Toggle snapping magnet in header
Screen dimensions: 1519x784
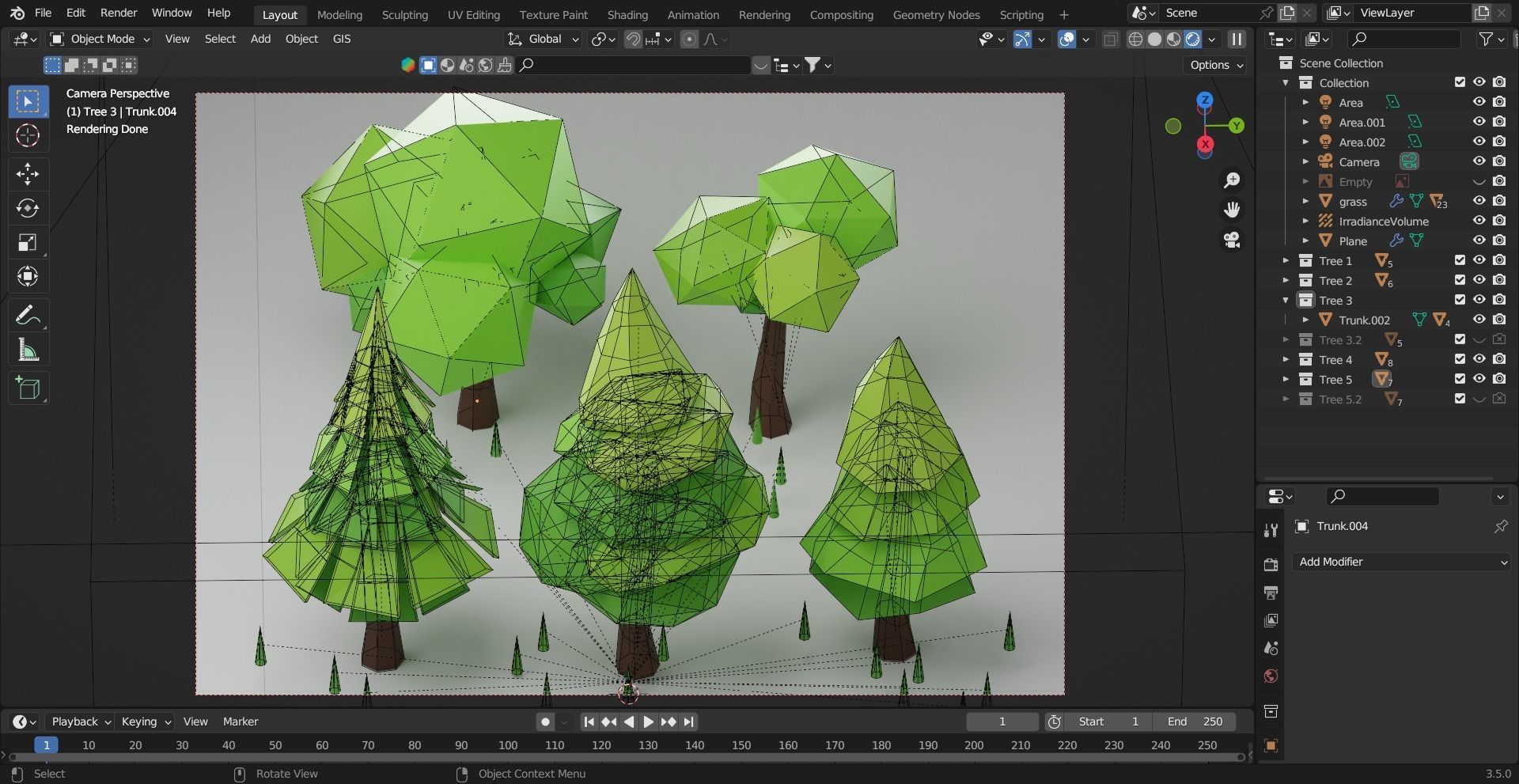point(633,39)
